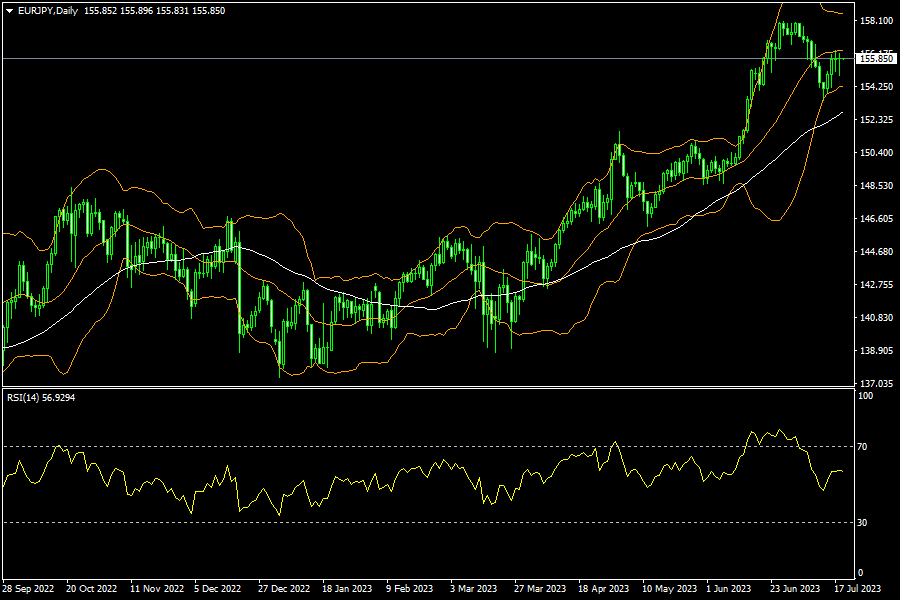Select the 18 Jan 2023 date label
900x600 pixels.
[x=347, y=589]
